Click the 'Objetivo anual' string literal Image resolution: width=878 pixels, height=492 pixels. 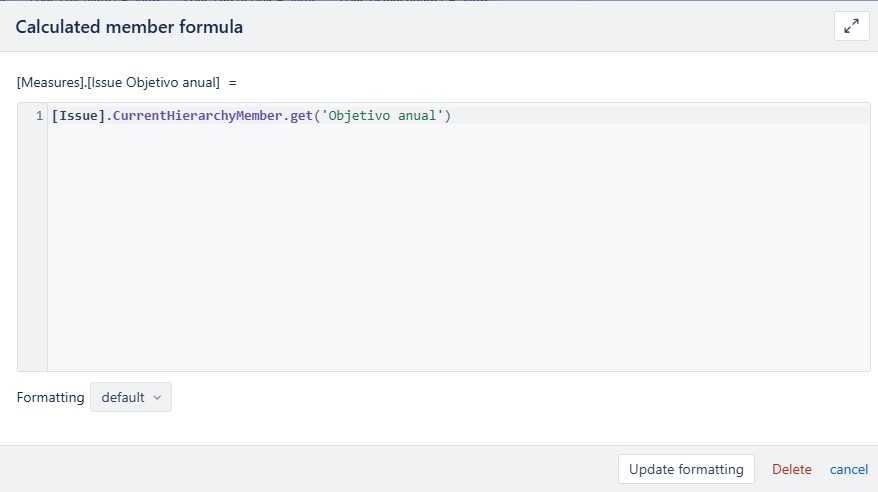[x=382, y=116]
